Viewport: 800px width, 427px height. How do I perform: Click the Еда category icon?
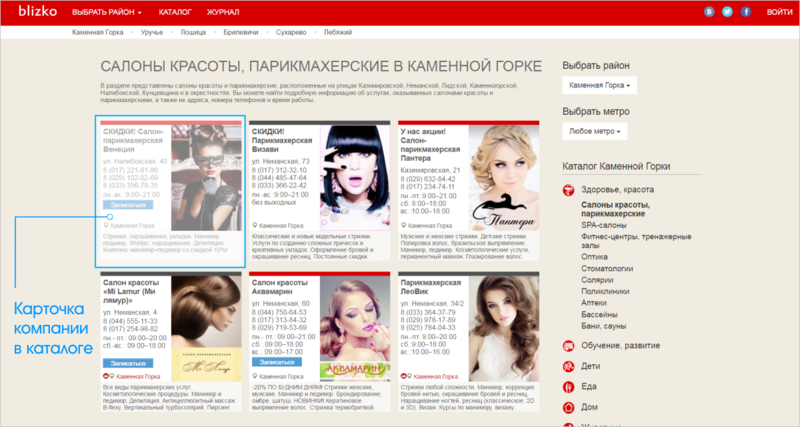click(569, 387)
